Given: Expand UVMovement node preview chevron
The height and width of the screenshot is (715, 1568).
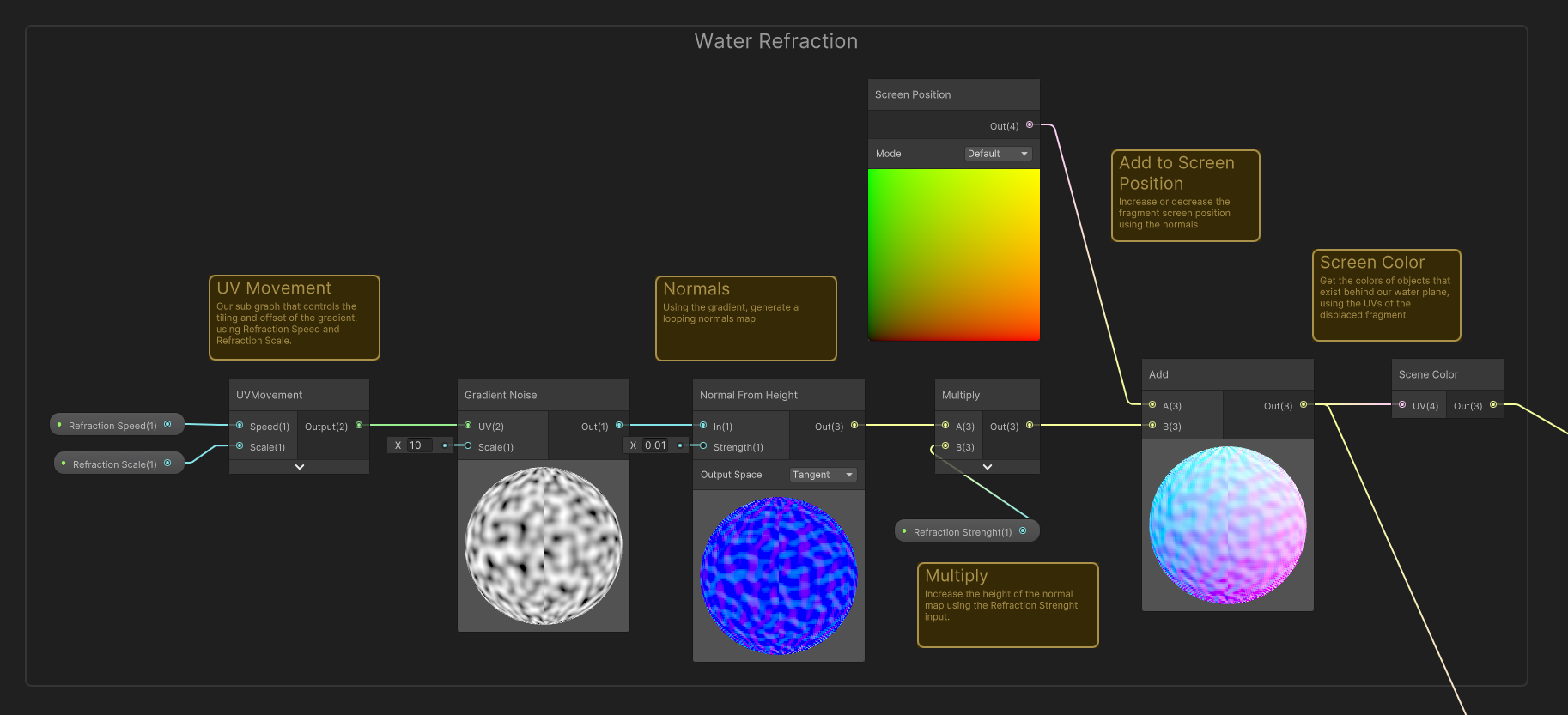Looking at the screenshot, I should point(300,467).
